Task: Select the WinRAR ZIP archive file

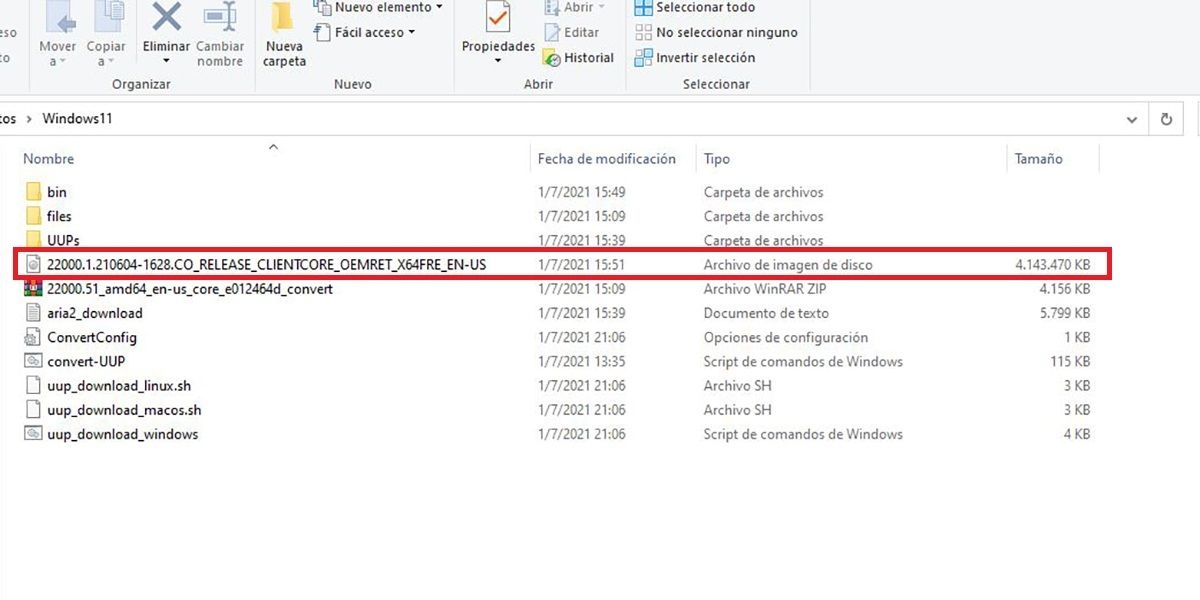Action: tap(190, 289)
